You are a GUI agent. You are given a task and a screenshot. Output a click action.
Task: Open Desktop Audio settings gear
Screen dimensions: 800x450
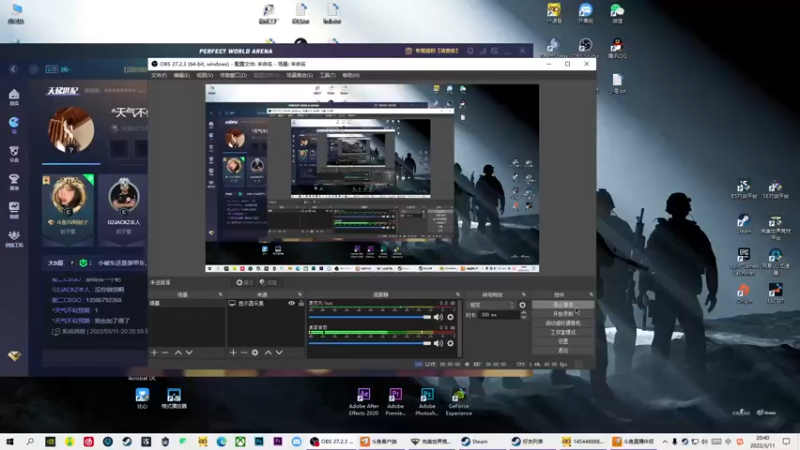tap(450, 343)
